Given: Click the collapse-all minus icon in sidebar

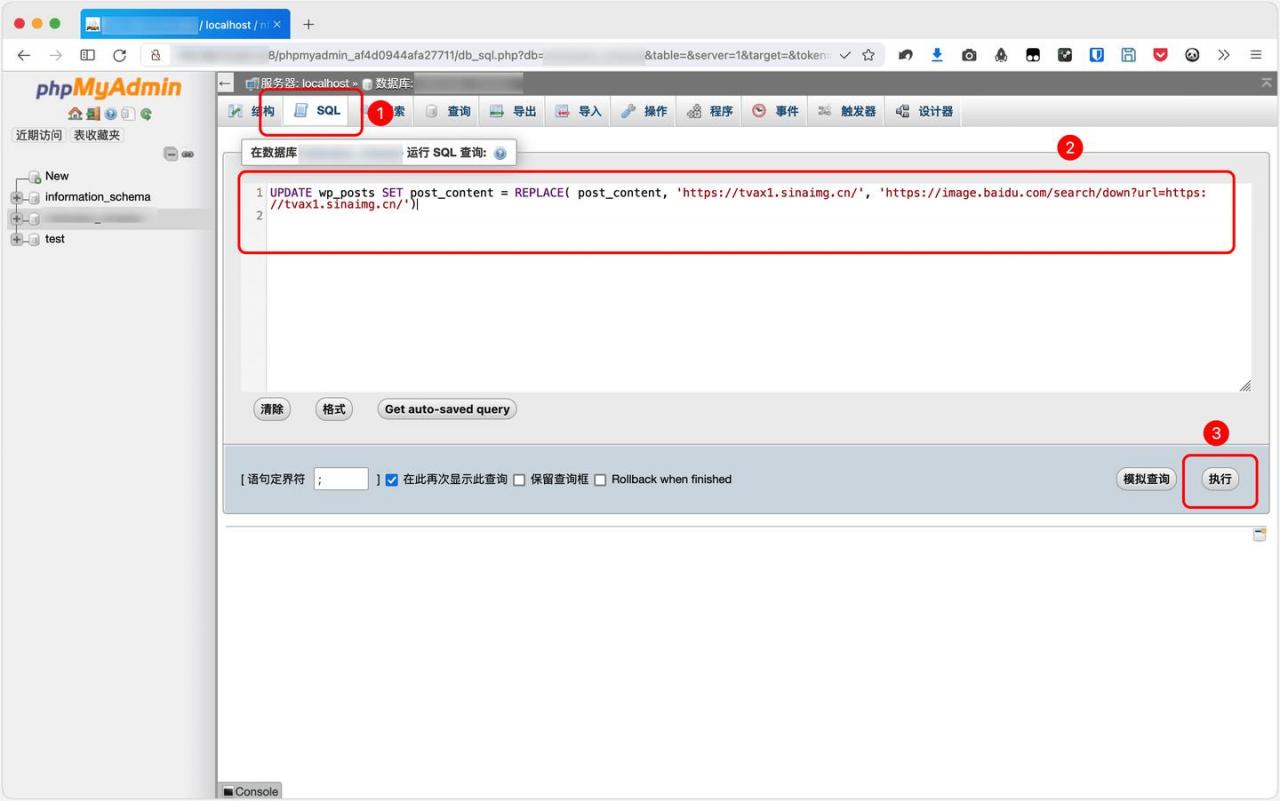Looking at the screenshot, I should (x=171, y=154).
